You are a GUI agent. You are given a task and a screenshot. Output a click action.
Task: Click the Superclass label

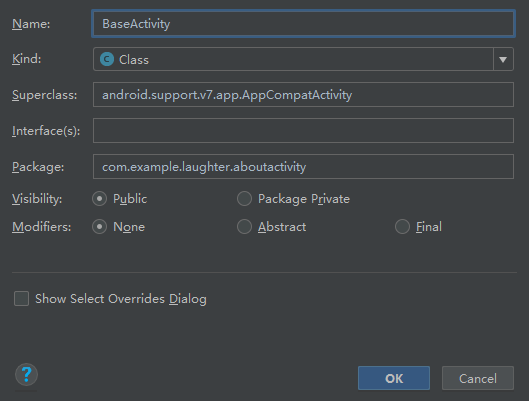45,95
